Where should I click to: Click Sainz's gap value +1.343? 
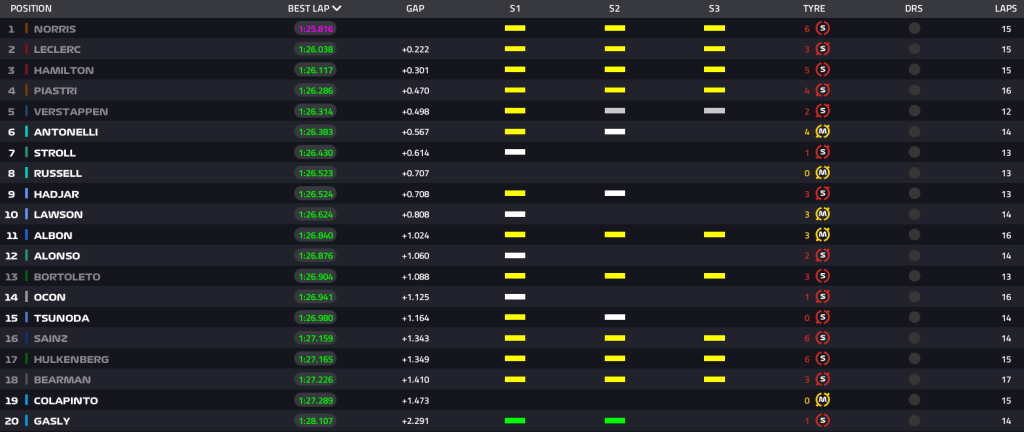tap(416, 339)
